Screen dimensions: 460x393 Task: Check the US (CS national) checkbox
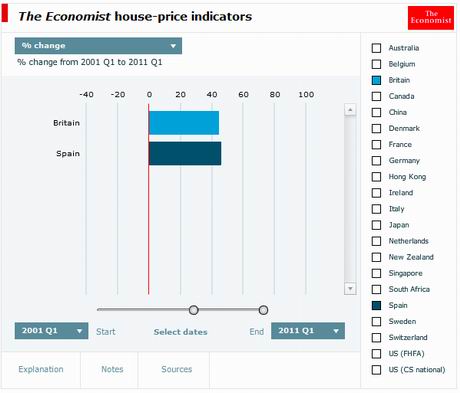point(376,370)
